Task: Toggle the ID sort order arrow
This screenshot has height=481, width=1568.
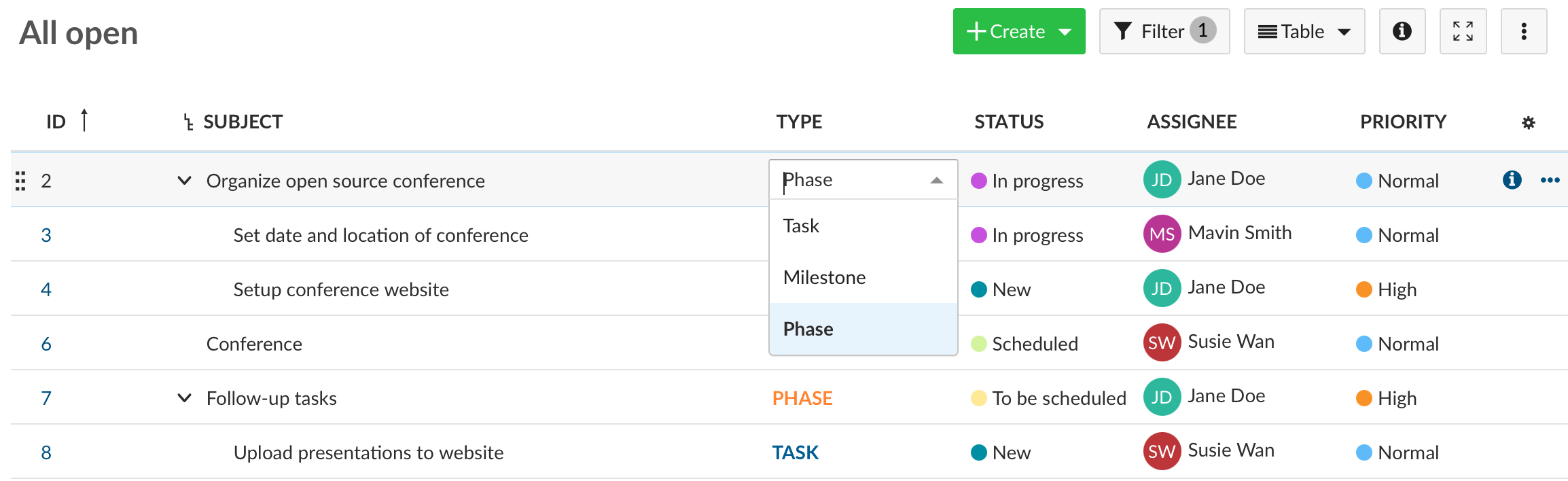Action: pos(84,120)
